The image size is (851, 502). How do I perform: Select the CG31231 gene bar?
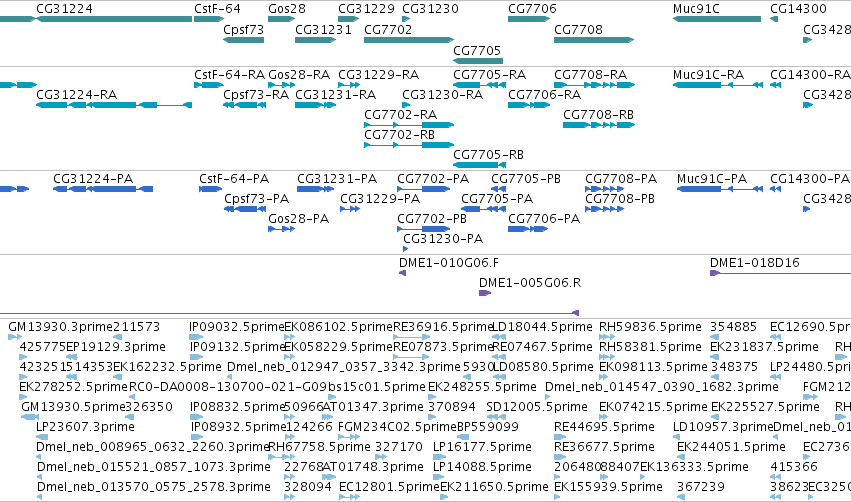pos(315,40)
